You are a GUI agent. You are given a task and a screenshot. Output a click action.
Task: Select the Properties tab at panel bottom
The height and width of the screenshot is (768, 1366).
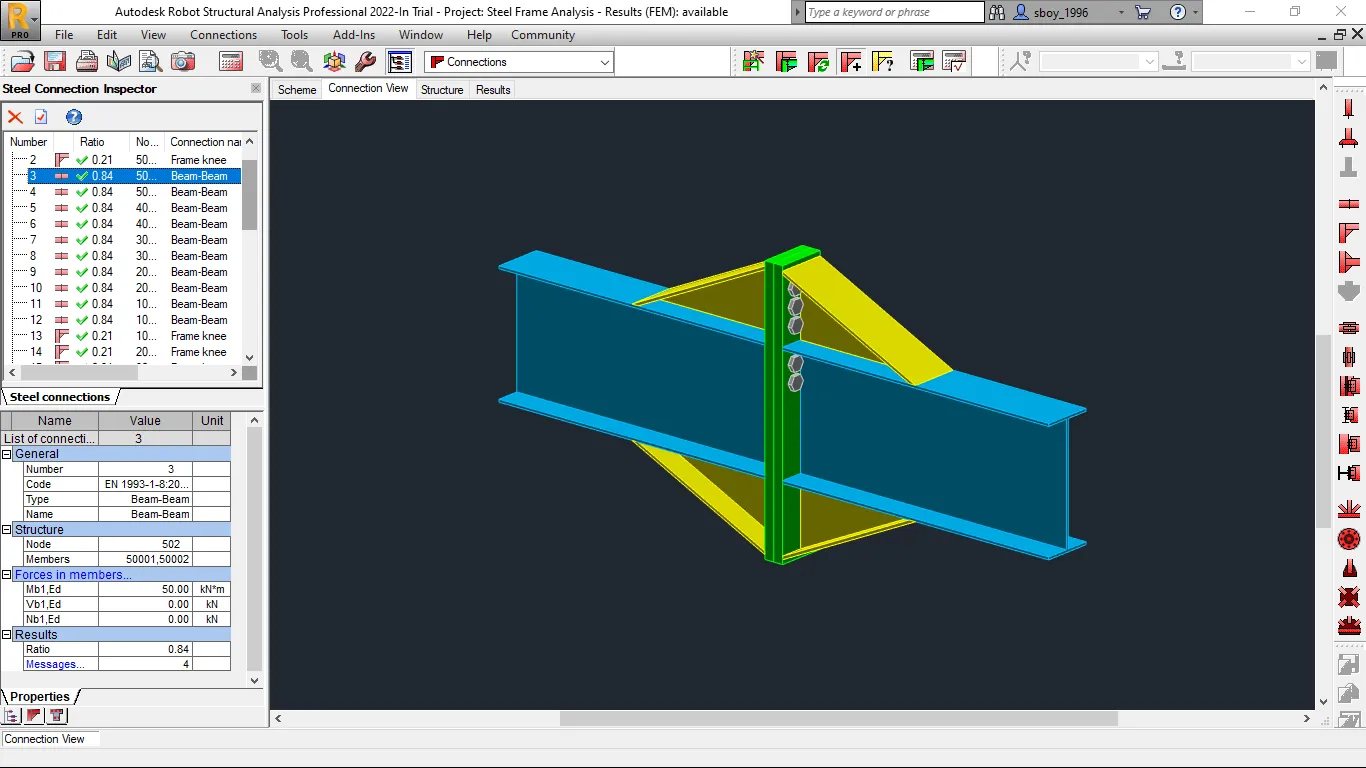pos(40,697)
